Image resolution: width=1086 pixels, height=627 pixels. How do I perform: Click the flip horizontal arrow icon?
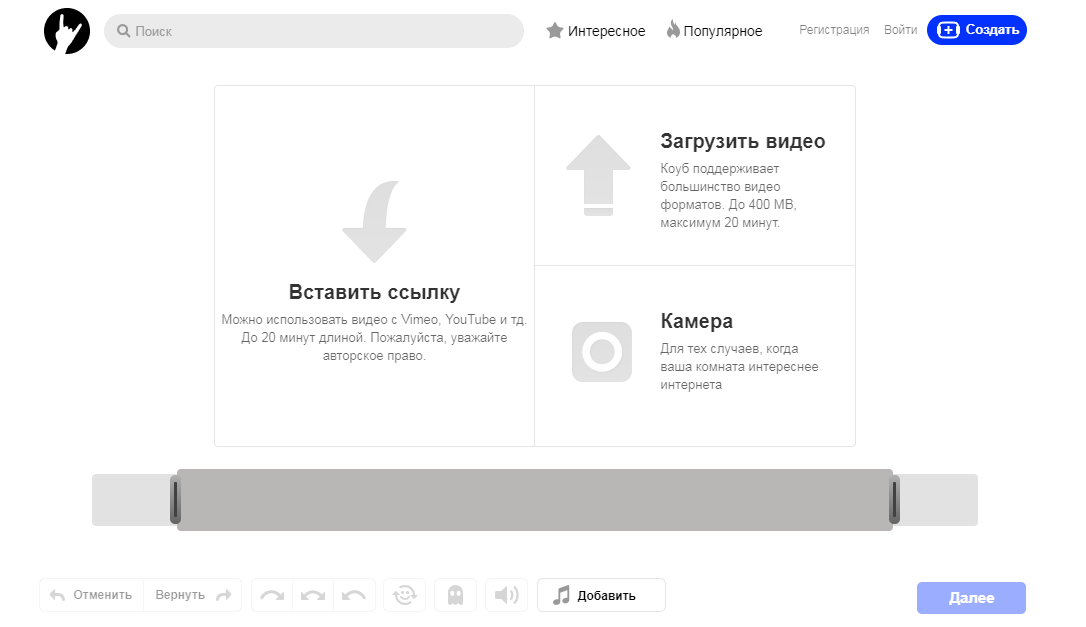tap(312, 595)
